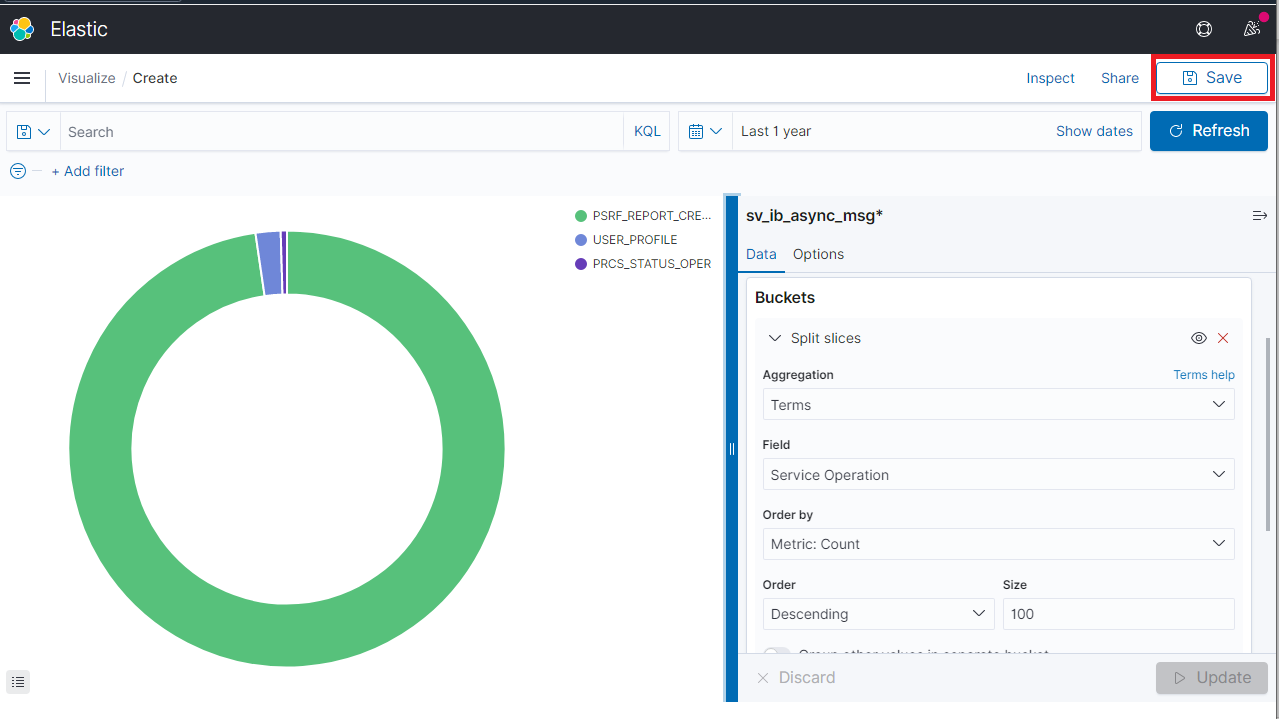Remove the Split slices bucket
Image resolution: width=1279 pixels, height=719 pixels.
(x=1223, y=338)
